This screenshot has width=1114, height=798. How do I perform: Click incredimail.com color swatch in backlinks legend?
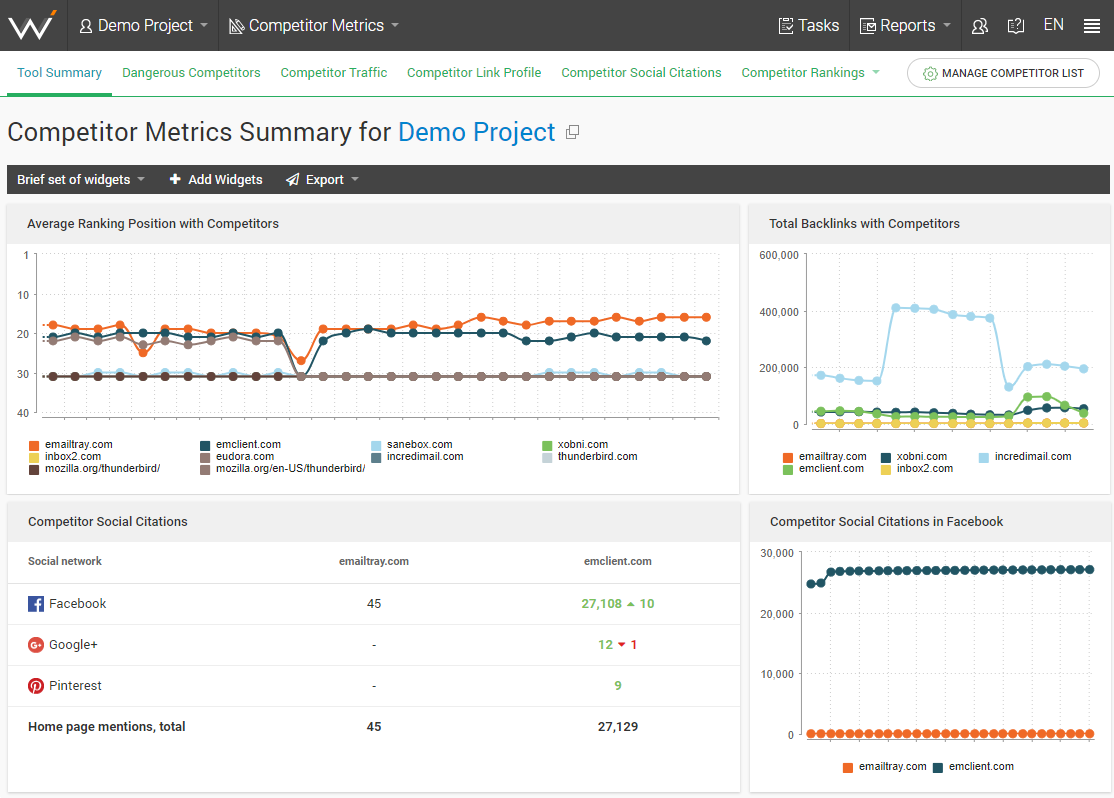[x=984, y=458]
